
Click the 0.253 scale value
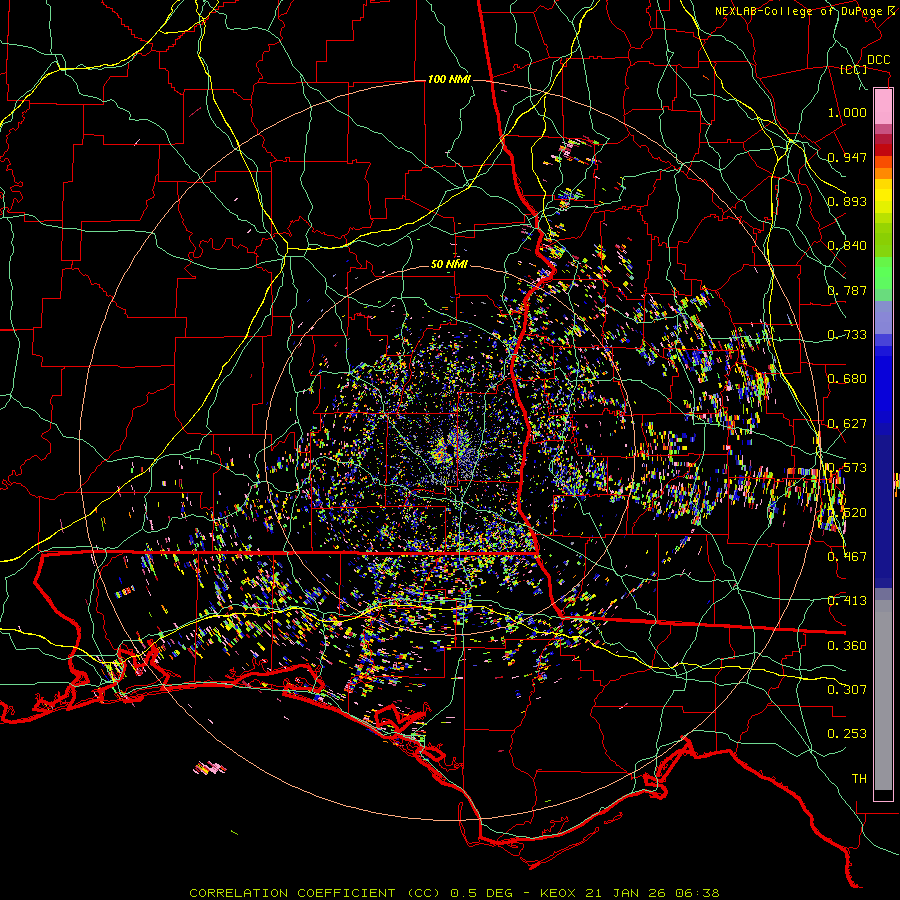pyautogui.click(x=847, y=734)
